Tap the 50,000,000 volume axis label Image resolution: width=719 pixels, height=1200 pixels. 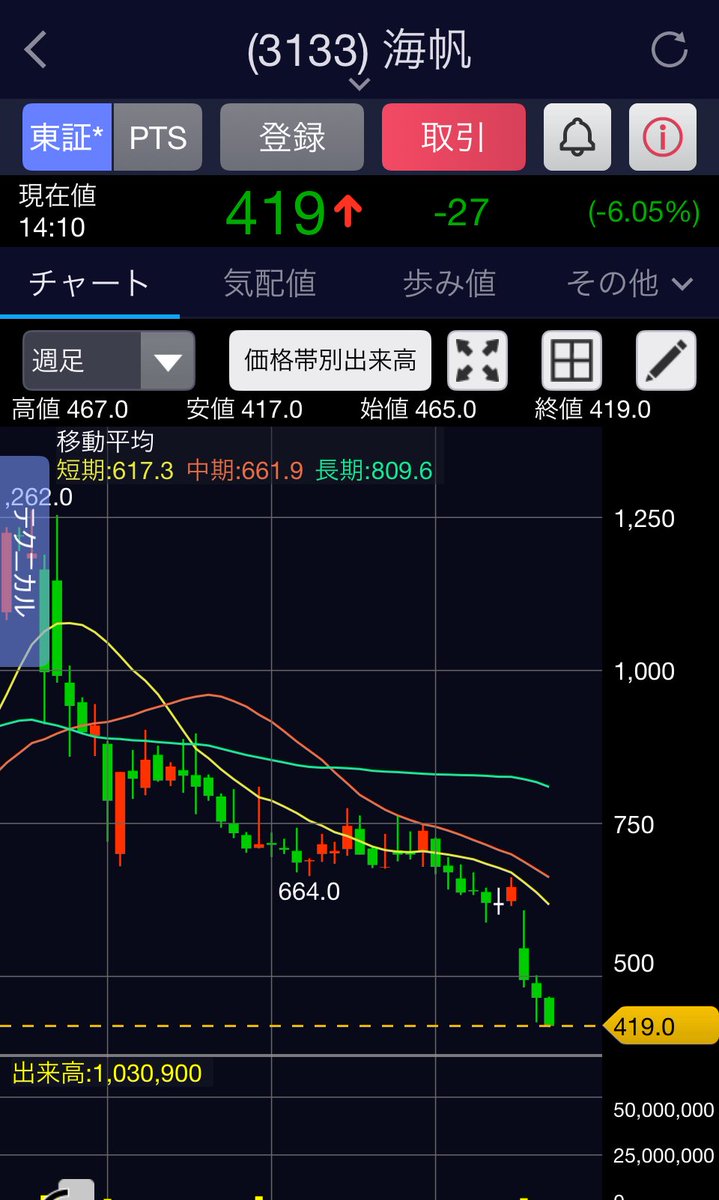click(x=664, y=1110)
